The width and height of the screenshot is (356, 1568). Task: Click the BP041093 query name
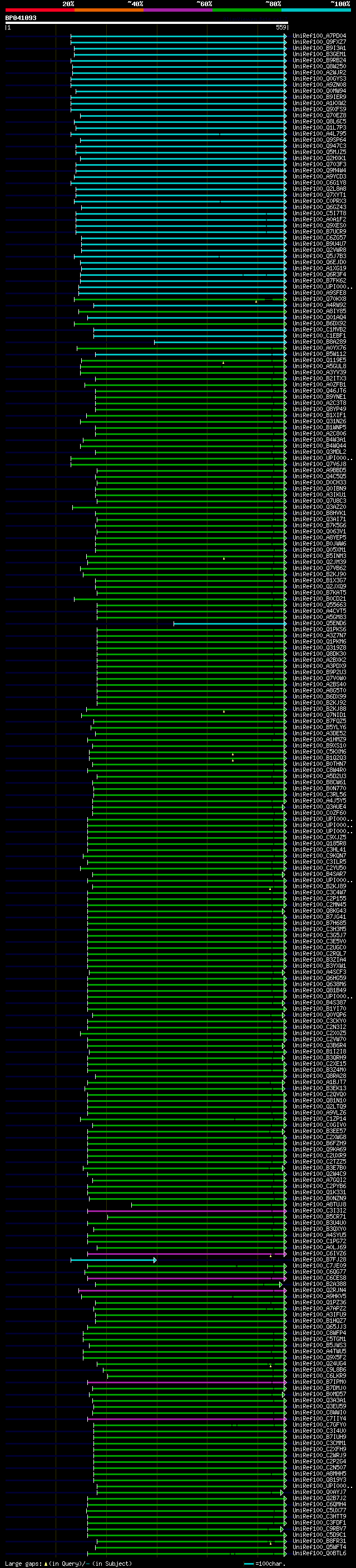[x=21, y=18]
